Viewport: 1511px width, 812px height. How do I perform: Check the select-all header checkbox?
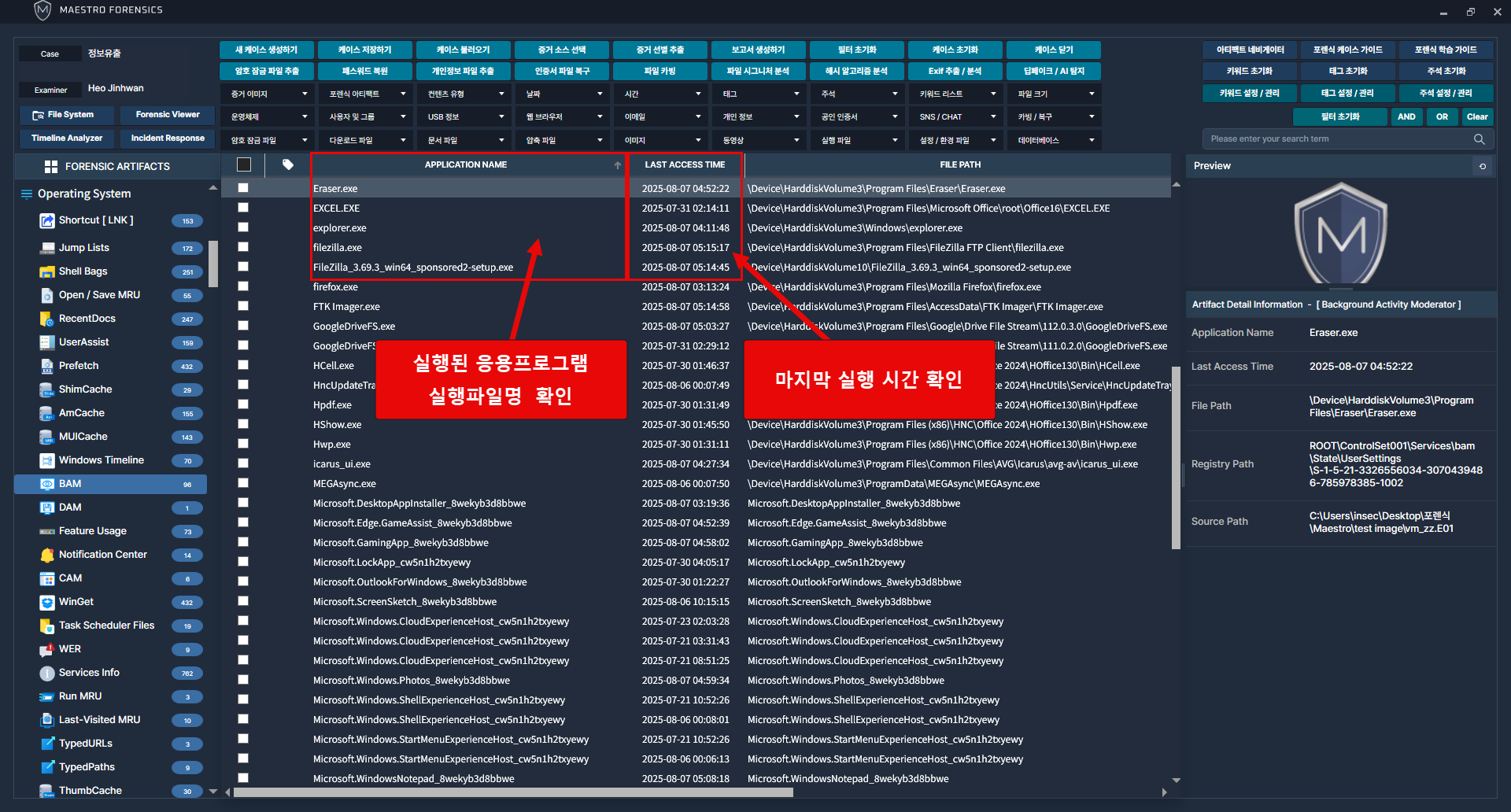[244, 164]
